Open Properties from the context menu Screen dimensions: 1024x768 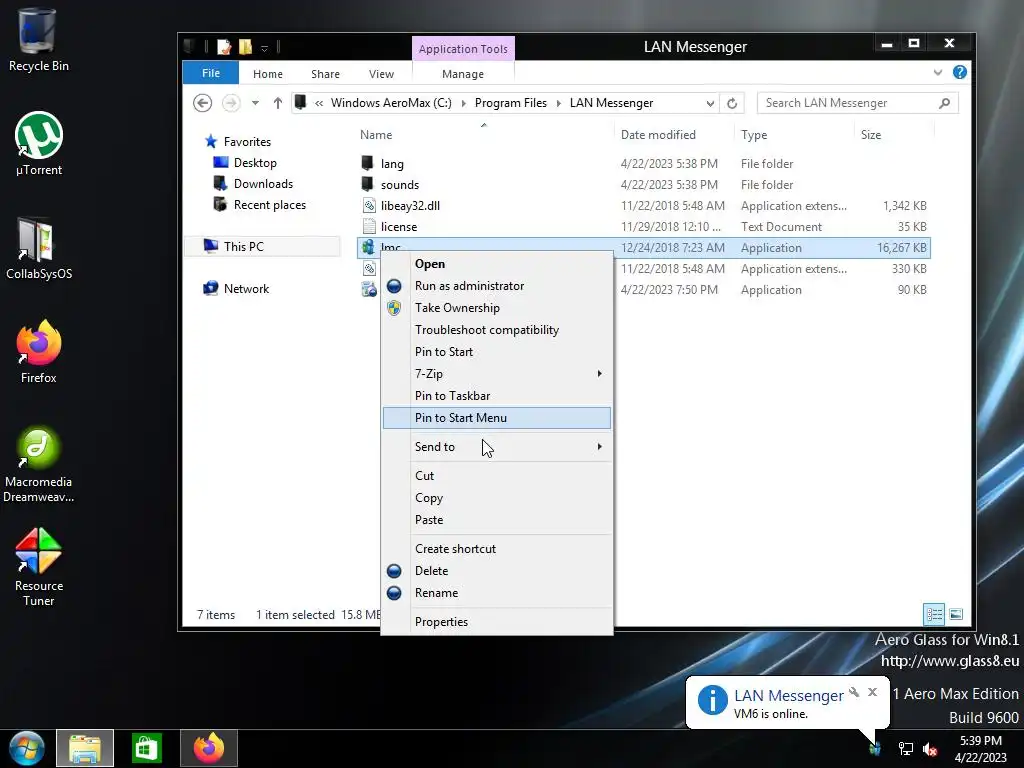click(x=497, y=622)
